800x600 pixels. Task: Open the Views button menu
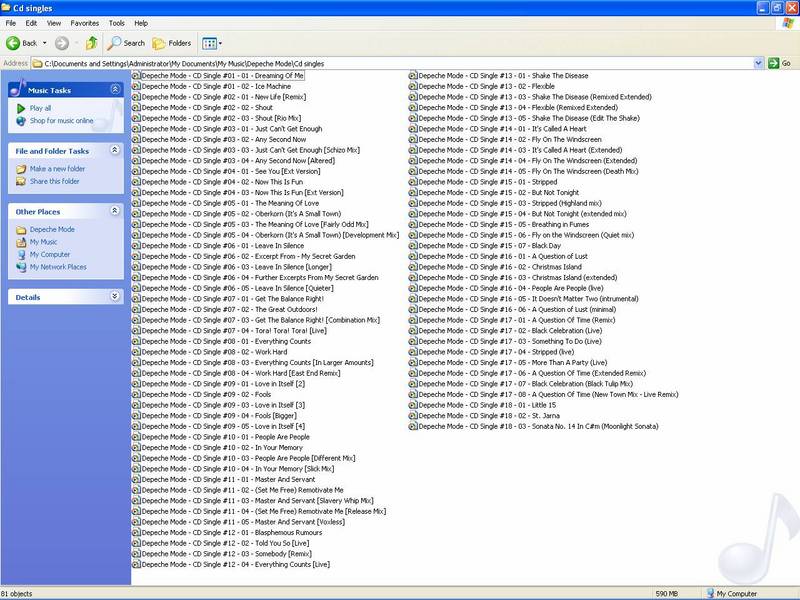[212, 43]
